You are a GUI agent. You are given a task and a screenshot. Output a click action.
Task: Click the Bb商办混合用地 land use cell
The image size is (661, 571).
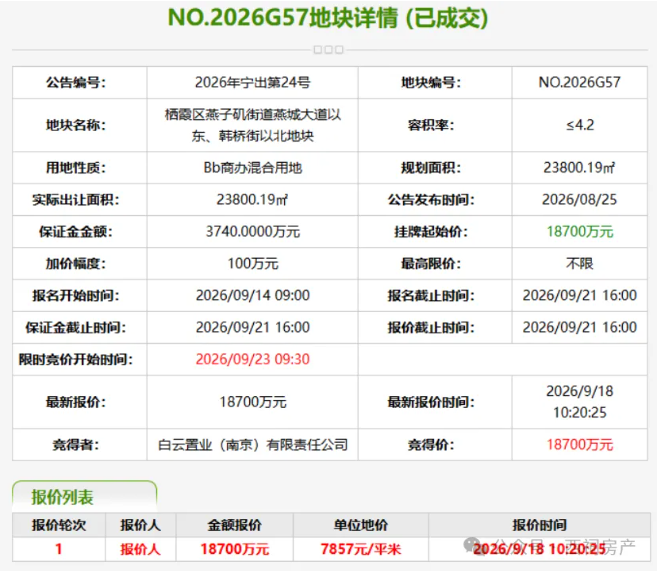point(253,168)
